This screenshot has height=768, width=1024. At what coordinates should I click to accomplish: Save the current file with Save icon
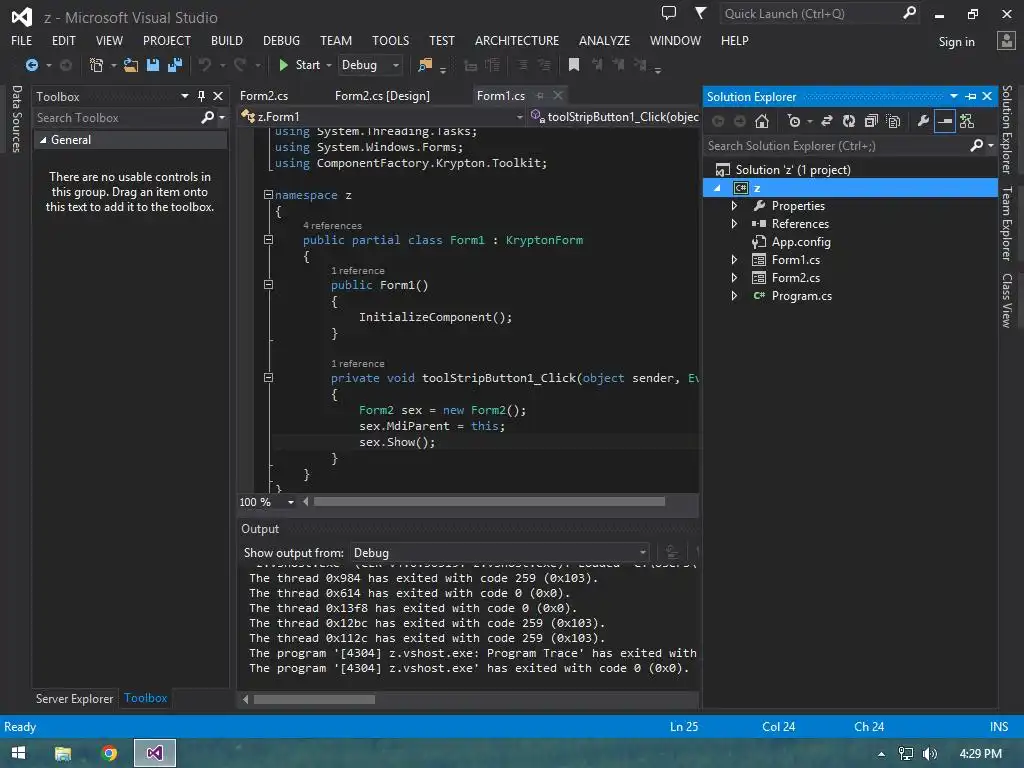coord(153,65)
